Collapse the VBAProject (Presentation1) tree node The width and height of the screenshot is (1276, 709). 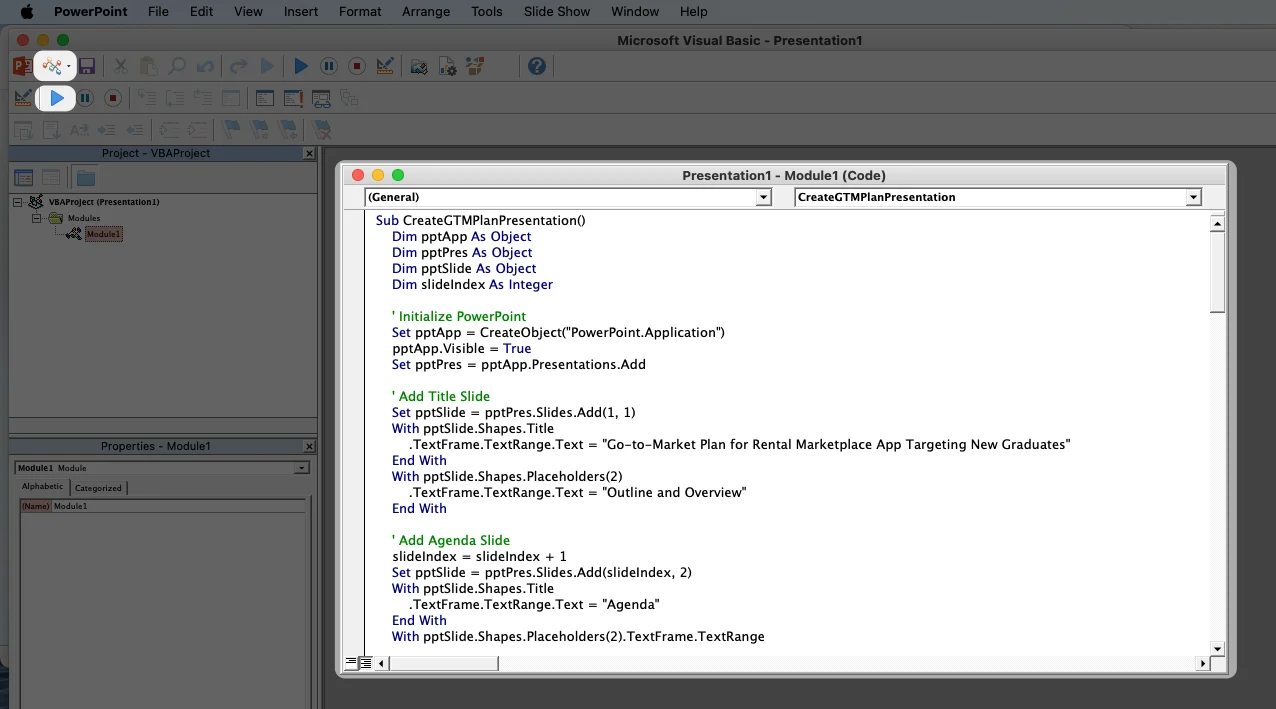point(17,202)
